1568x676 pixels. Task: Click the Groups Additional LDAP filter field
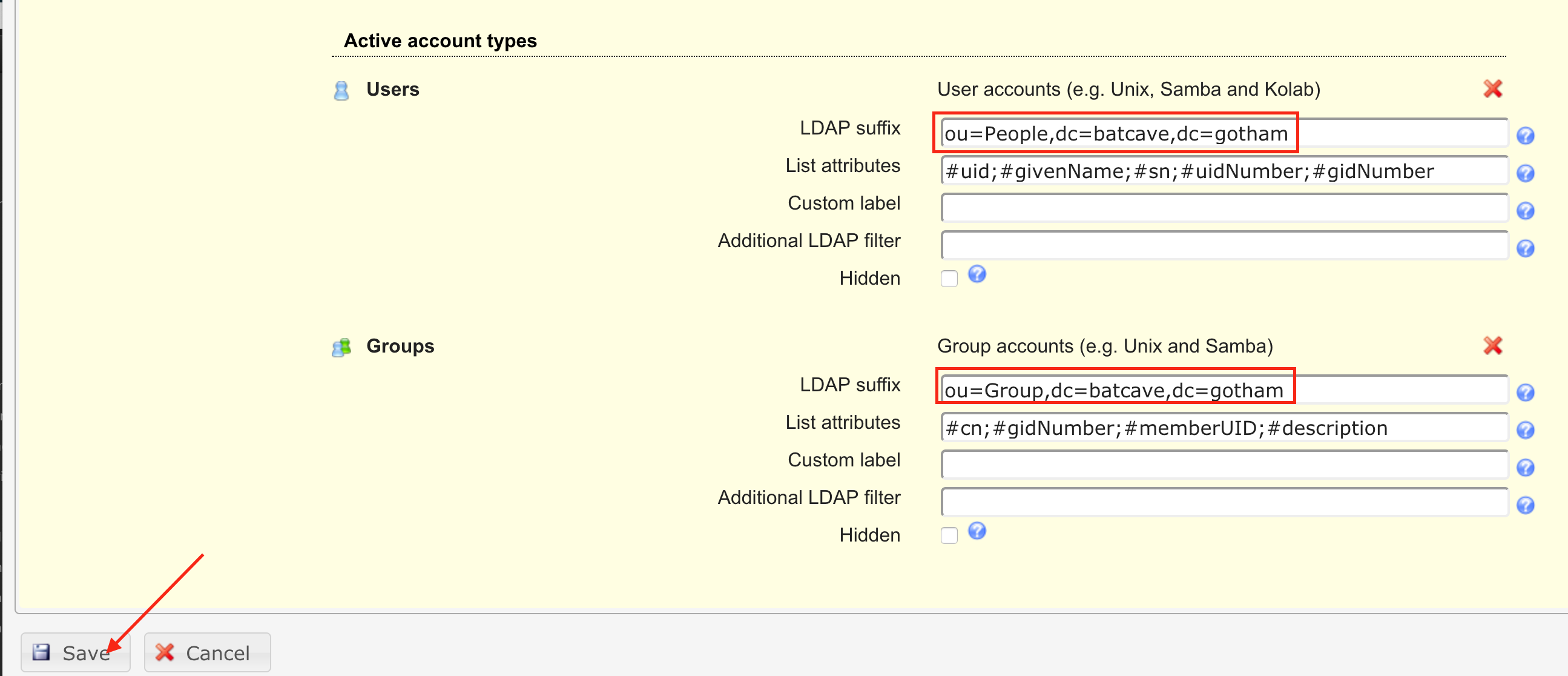click(x=1224, y=502)
